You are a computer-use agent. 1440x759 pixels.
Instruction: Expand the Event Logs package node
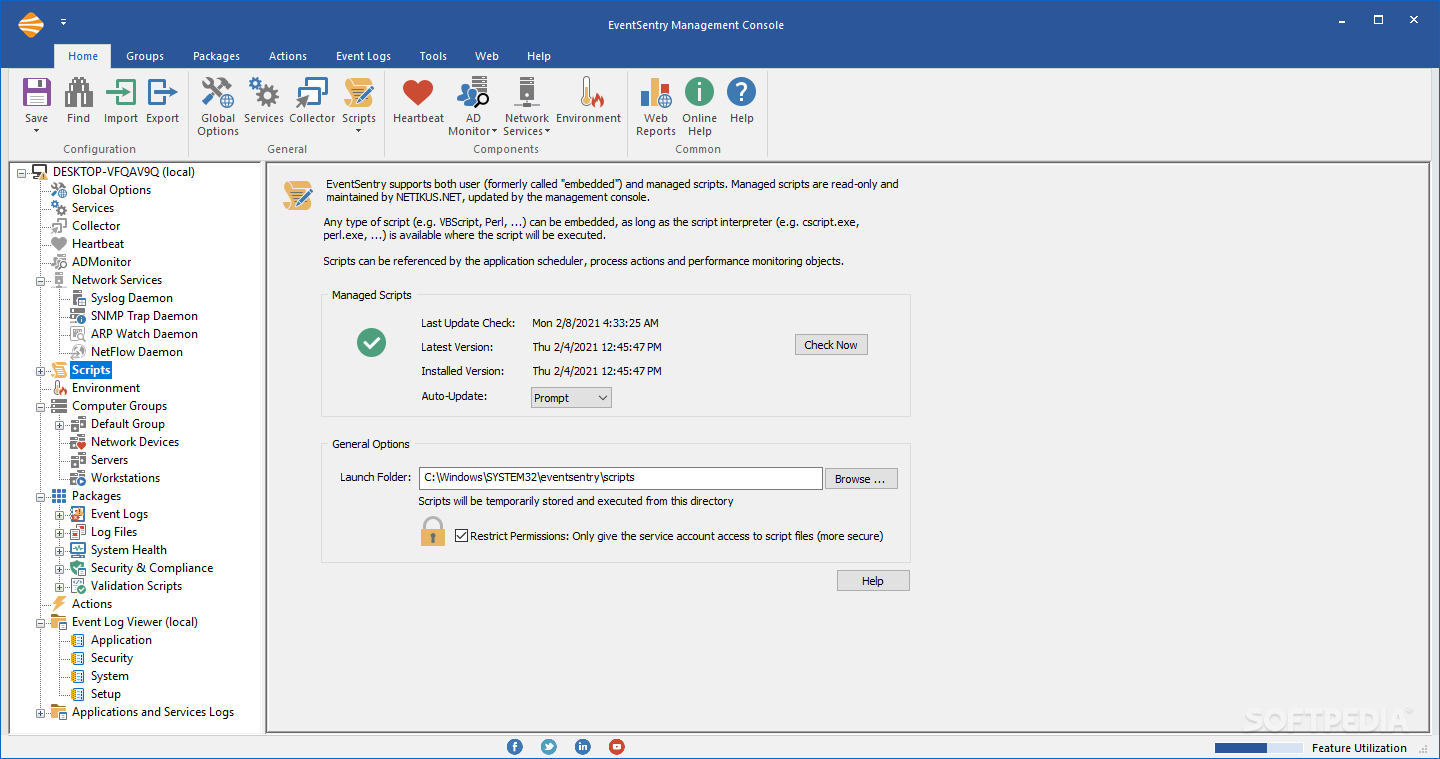60,515
